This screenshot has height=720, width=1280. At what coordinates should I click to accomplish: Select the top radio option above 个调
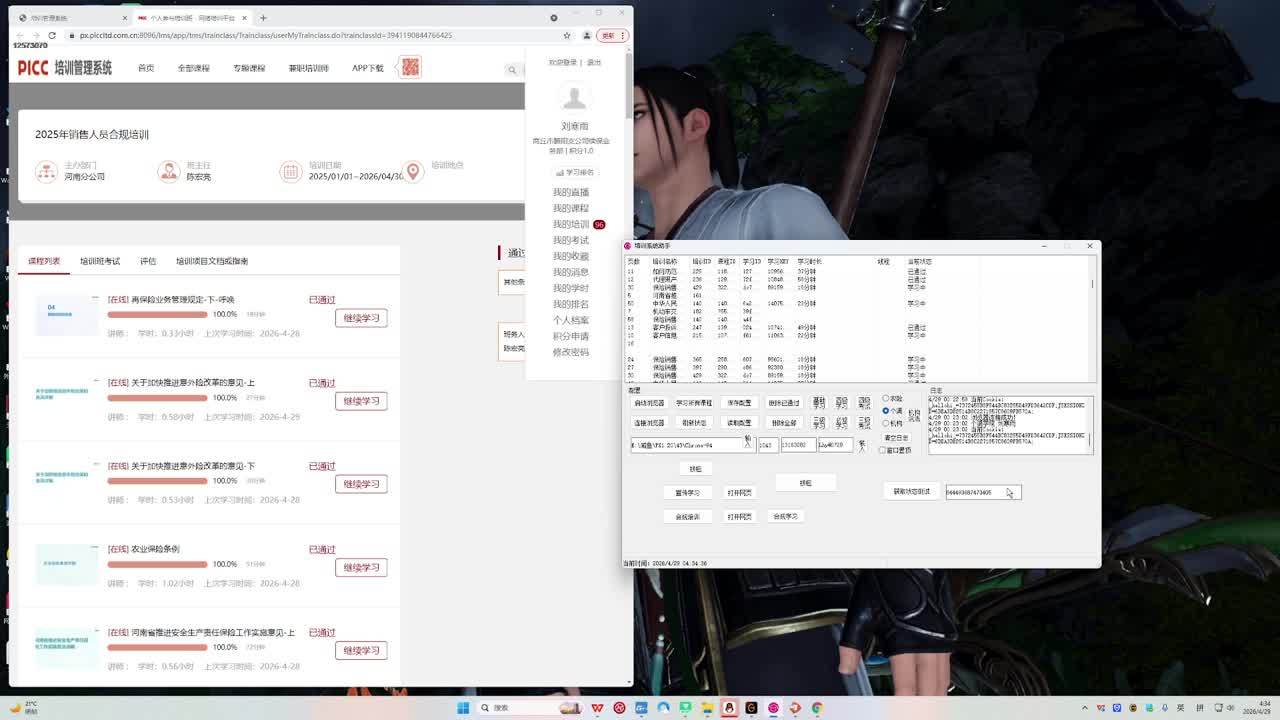(886, 398)
